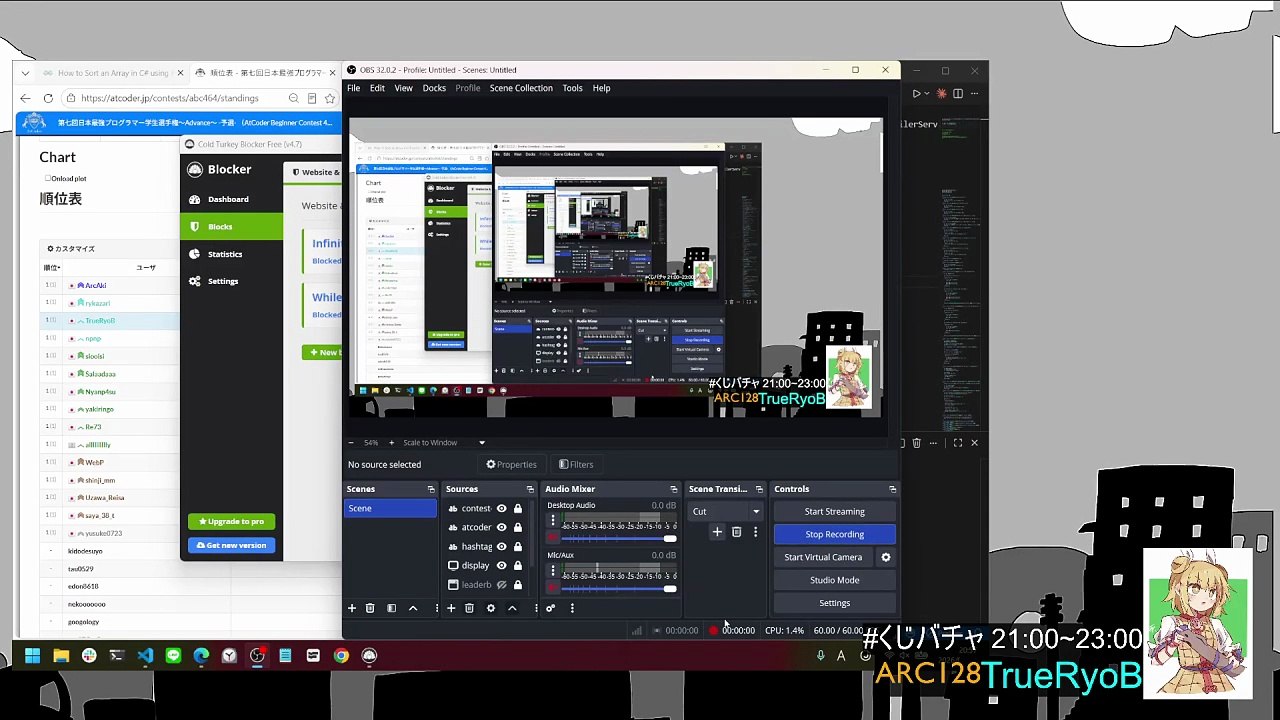This screenshot has height=720, width=1280.
Task: Open advanced audio properties gears in Audio Mixer
Action: (x=550, y=608)
